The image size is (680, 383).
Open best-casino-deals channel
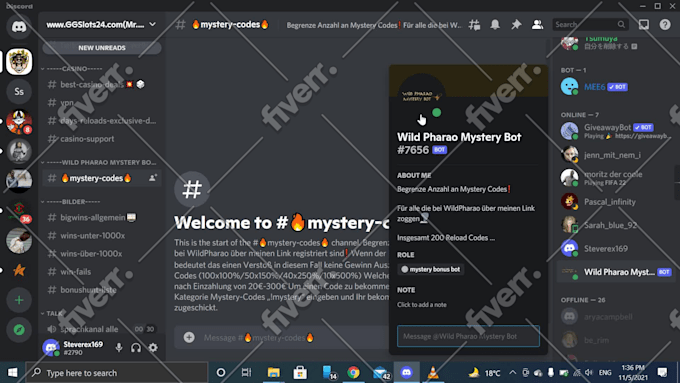click(102, 84)
